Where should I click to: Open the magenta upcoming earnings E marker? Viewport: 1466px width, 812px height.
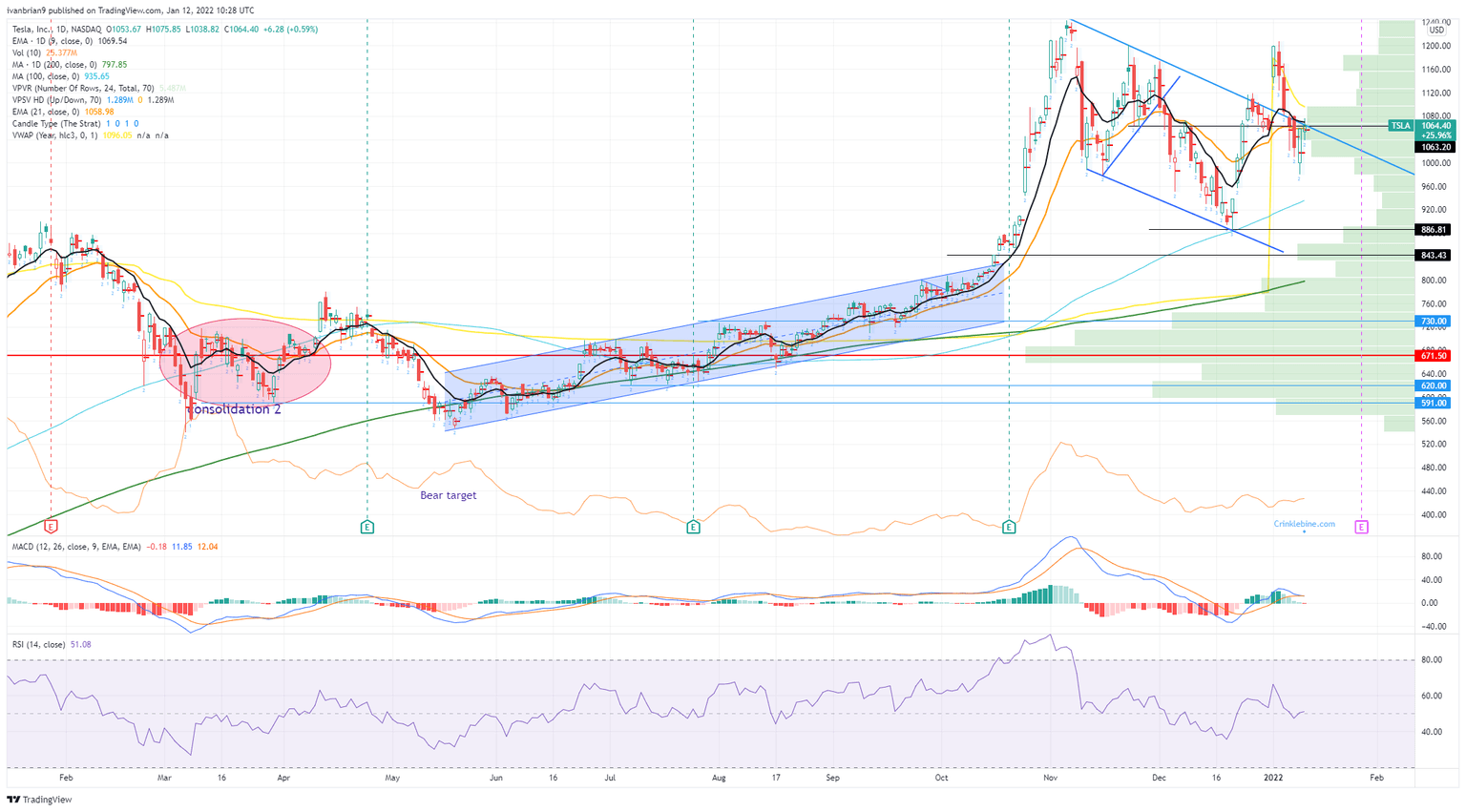tap(1361, 527)
